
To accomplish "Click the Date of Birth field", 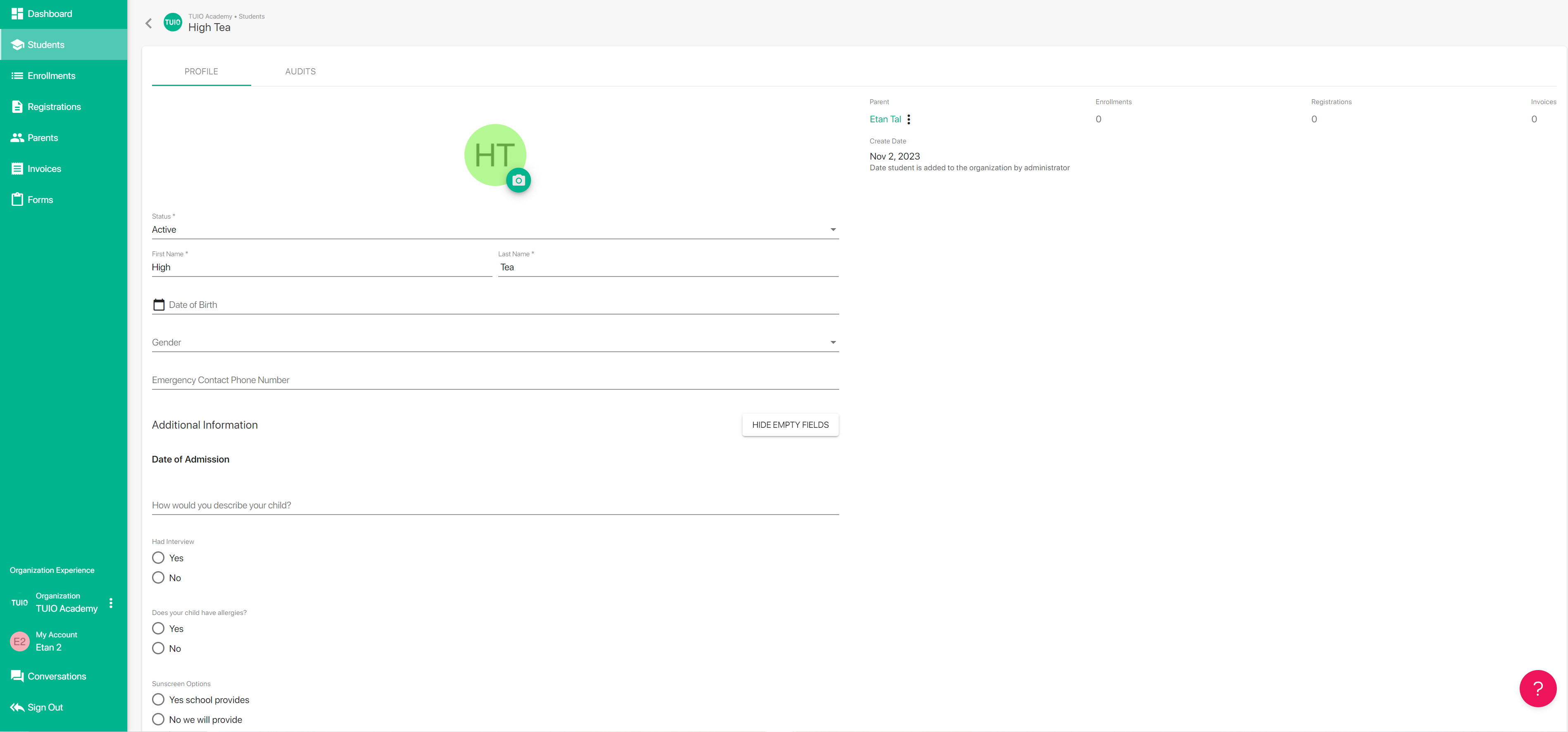I will pos(495,305).
